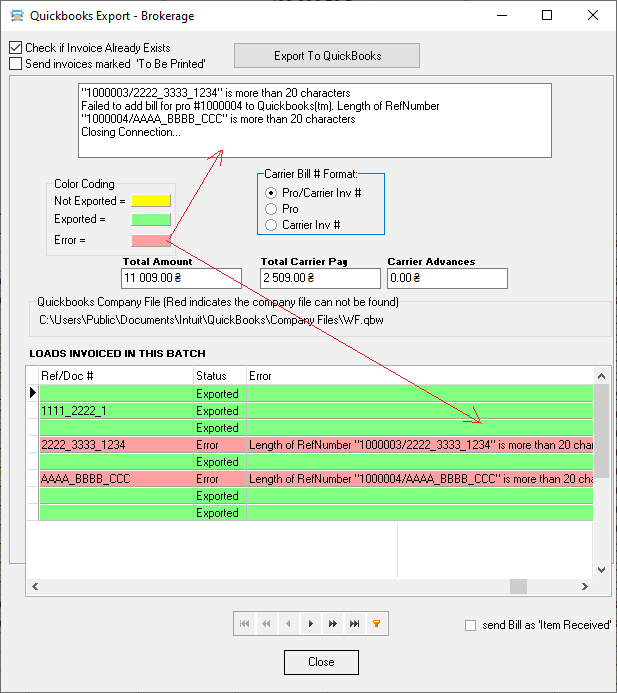Image resolution: width=617 pixels, height=693 pixels.
Task: Click the 'Export To QuickBooks' button
Action: tap(327, 56)
